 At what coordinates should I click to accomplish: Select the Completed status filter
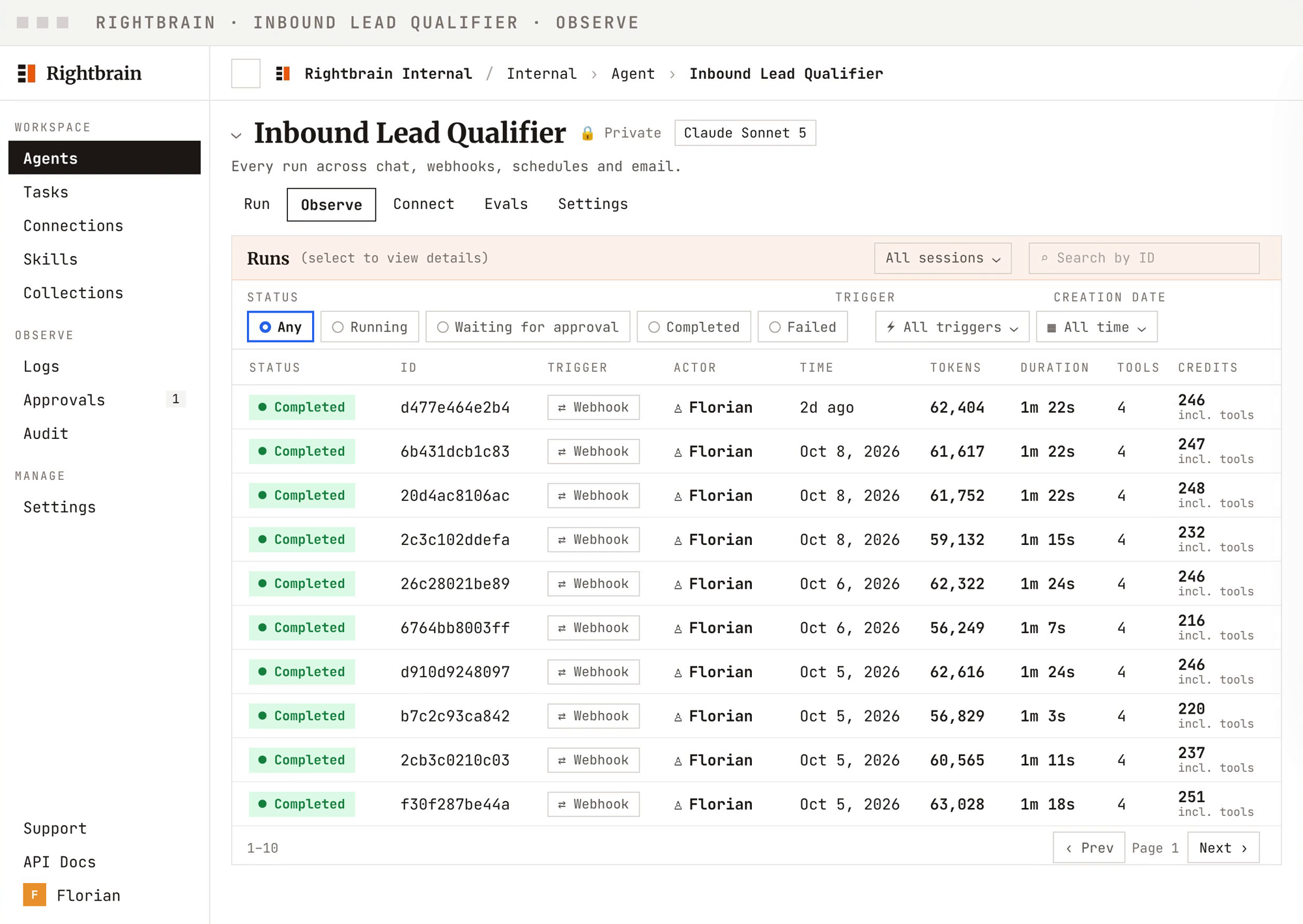(694, 327)
